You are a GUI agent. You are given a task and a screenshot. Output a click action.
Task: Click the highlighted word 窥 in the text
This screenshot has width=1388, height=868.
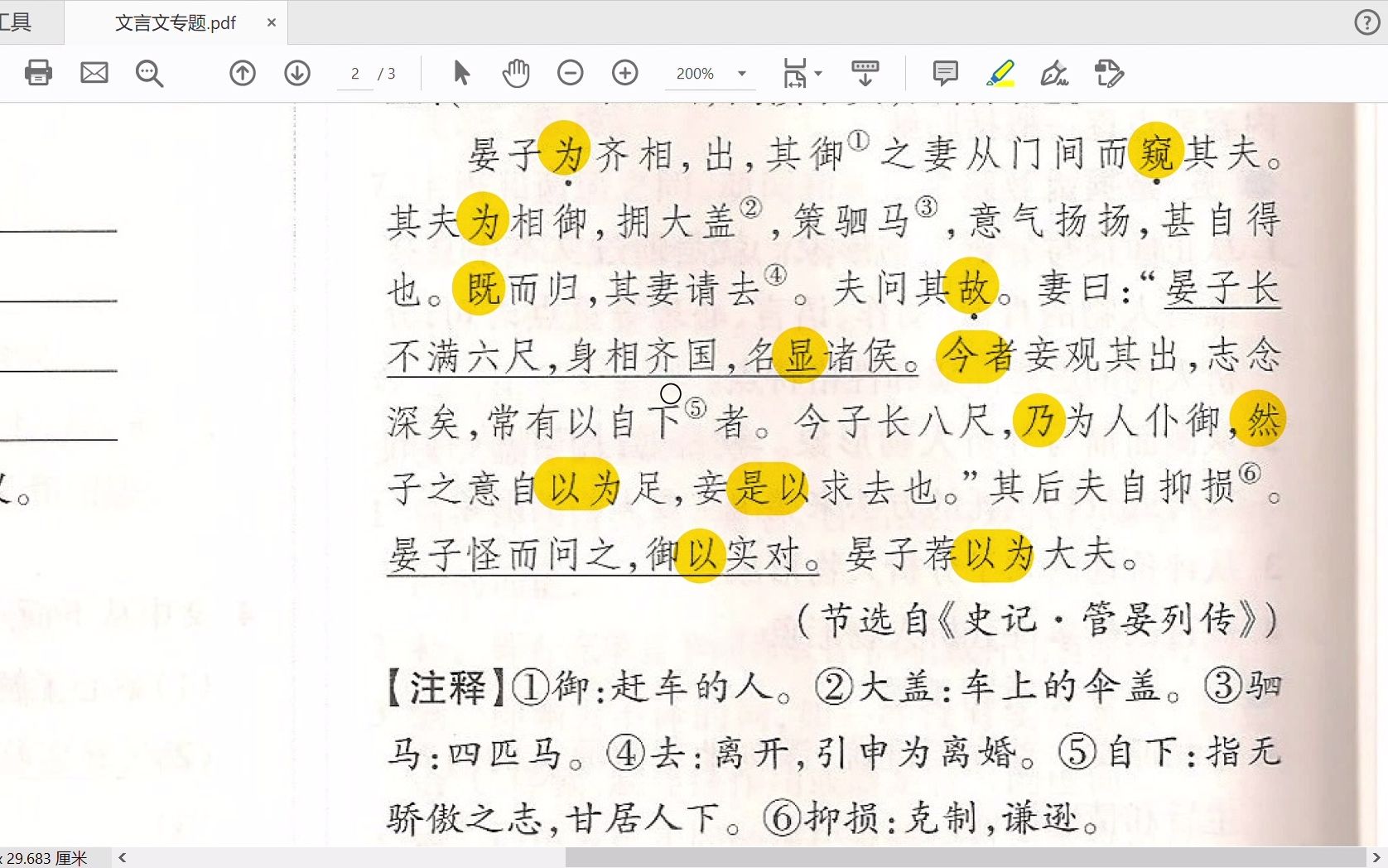tap(1156, 150)
